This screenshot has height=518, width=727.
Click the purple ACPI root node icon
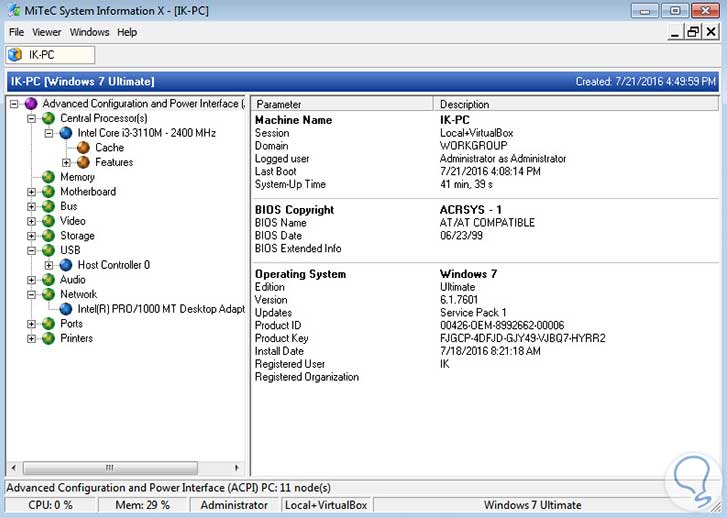(x=31, y=103)
